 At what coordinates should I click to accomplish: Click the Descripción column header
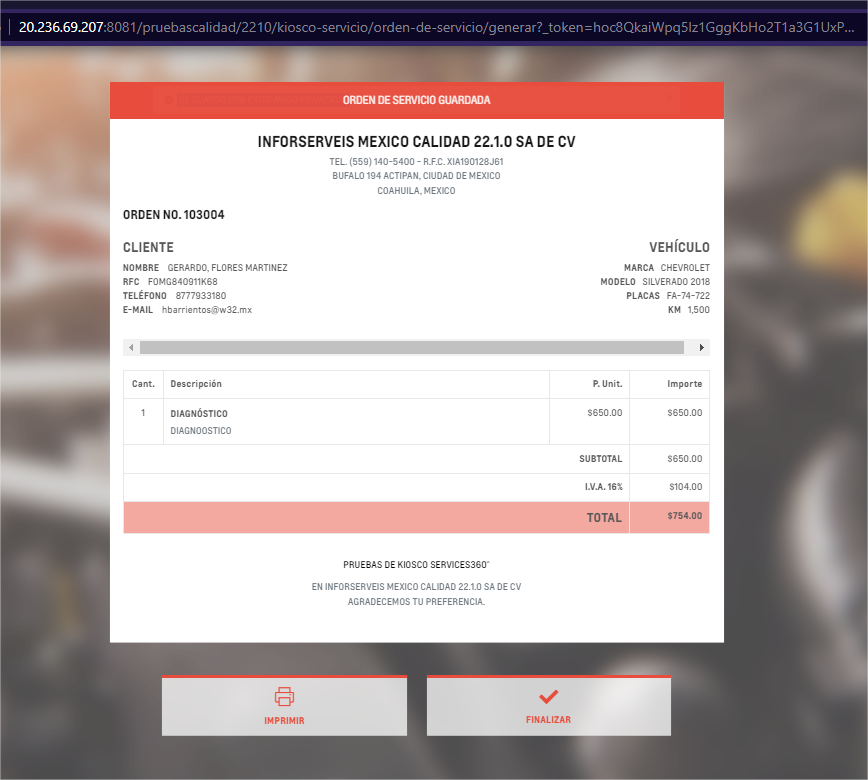point(196,384)
